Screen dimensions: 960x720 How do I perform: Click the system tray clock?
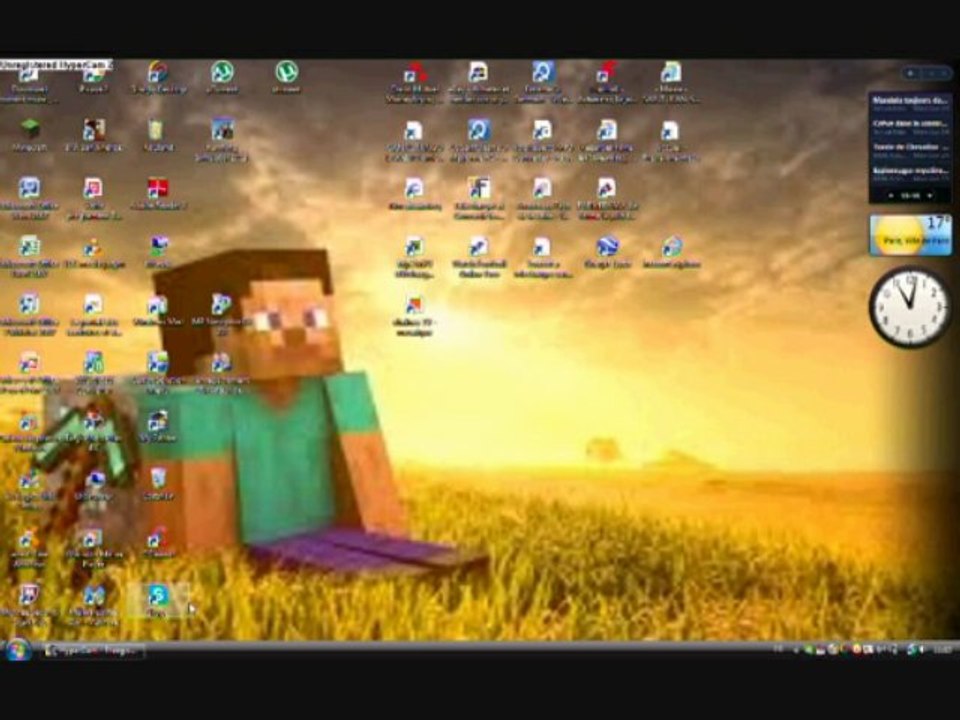(942, 650)
